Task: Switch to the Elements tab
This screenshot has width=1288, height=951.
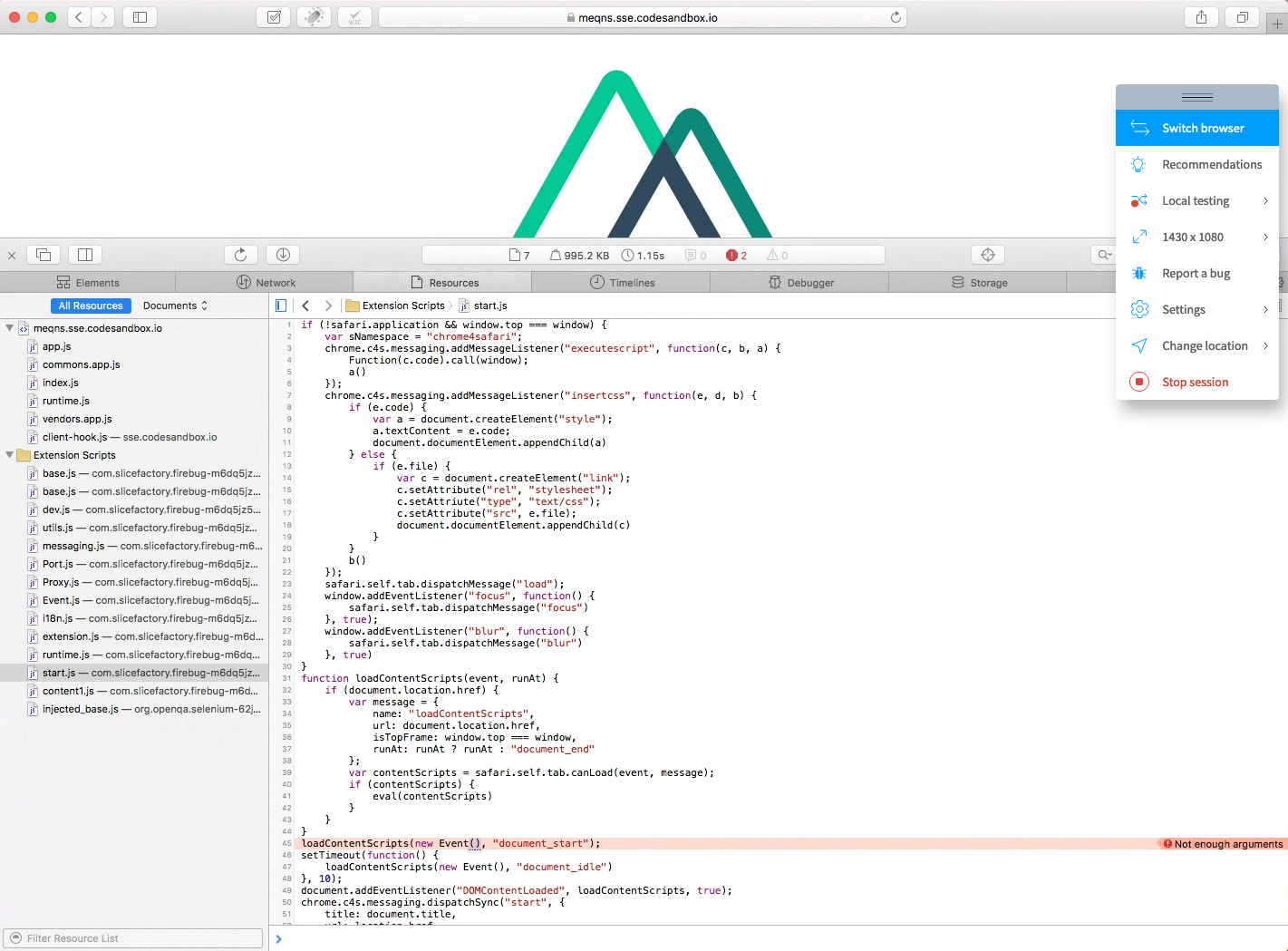Action: coord(88,283)
